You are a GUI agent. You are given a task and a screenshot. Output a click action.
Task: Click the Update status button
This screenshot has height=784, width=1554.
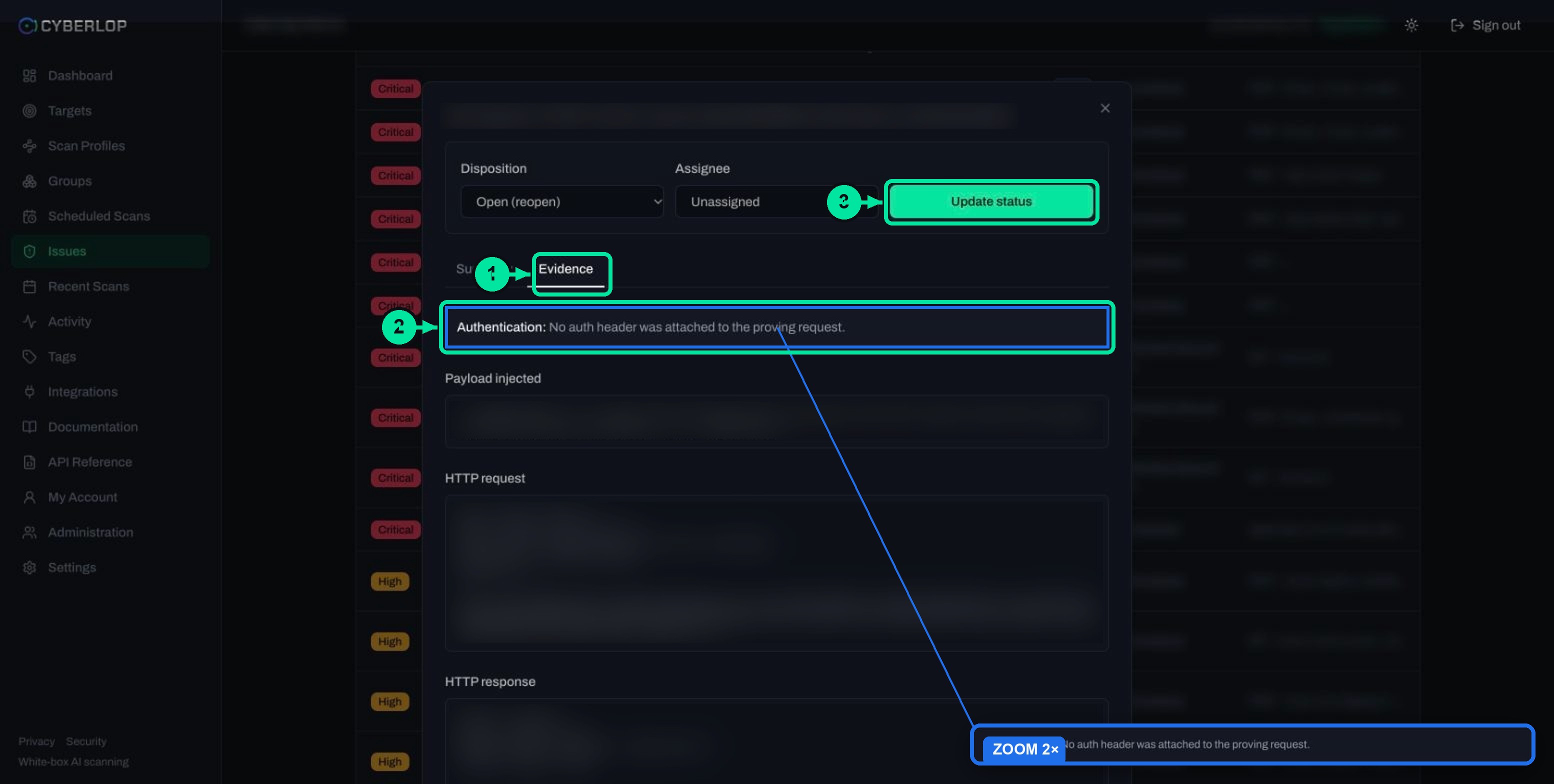[991, 201]
